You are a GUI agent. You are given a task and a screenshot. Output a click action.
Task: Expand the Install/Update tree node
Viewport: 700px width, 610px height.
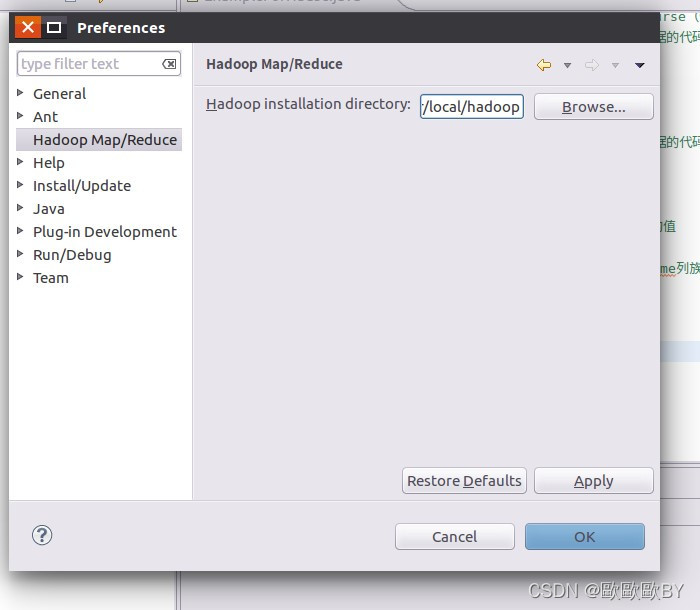click(x=20, y=184)
